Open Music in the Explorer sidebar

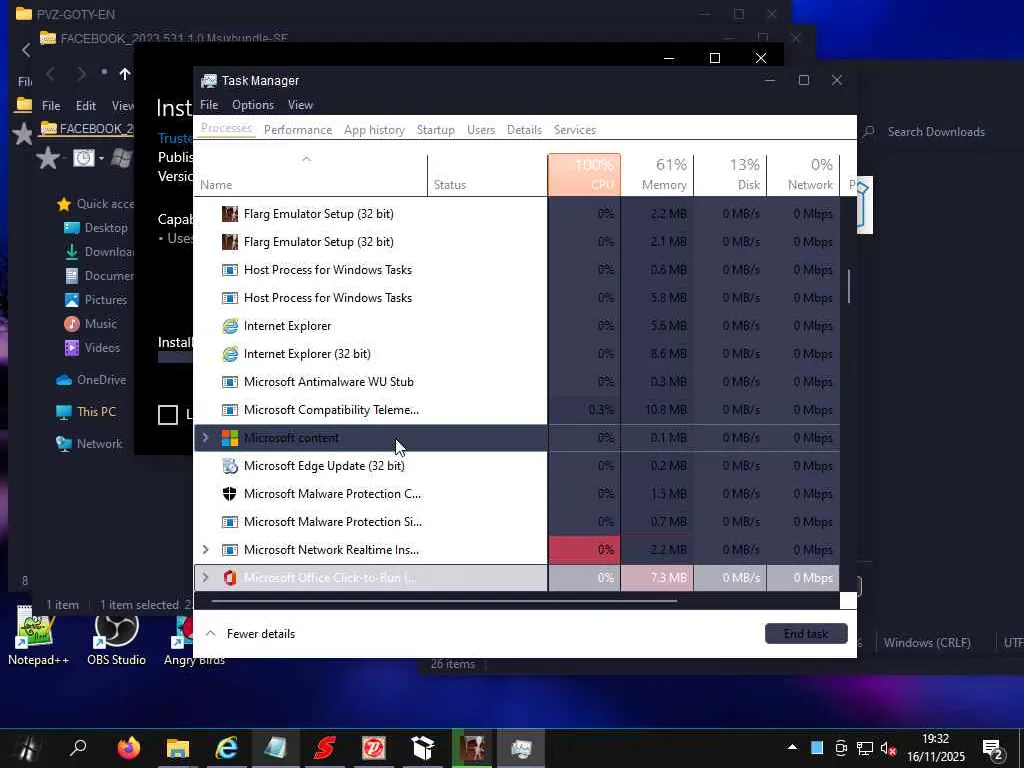pos(90,324)
